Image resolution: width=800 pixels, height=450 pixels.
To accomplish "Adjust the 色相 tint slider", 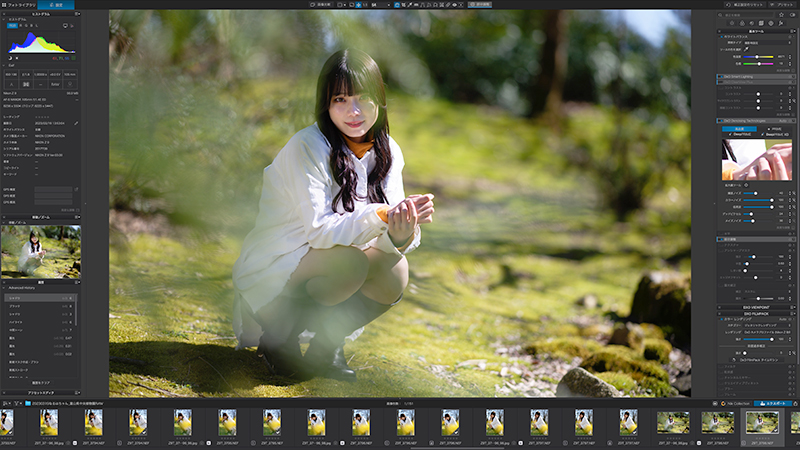I will pos(758,64).
